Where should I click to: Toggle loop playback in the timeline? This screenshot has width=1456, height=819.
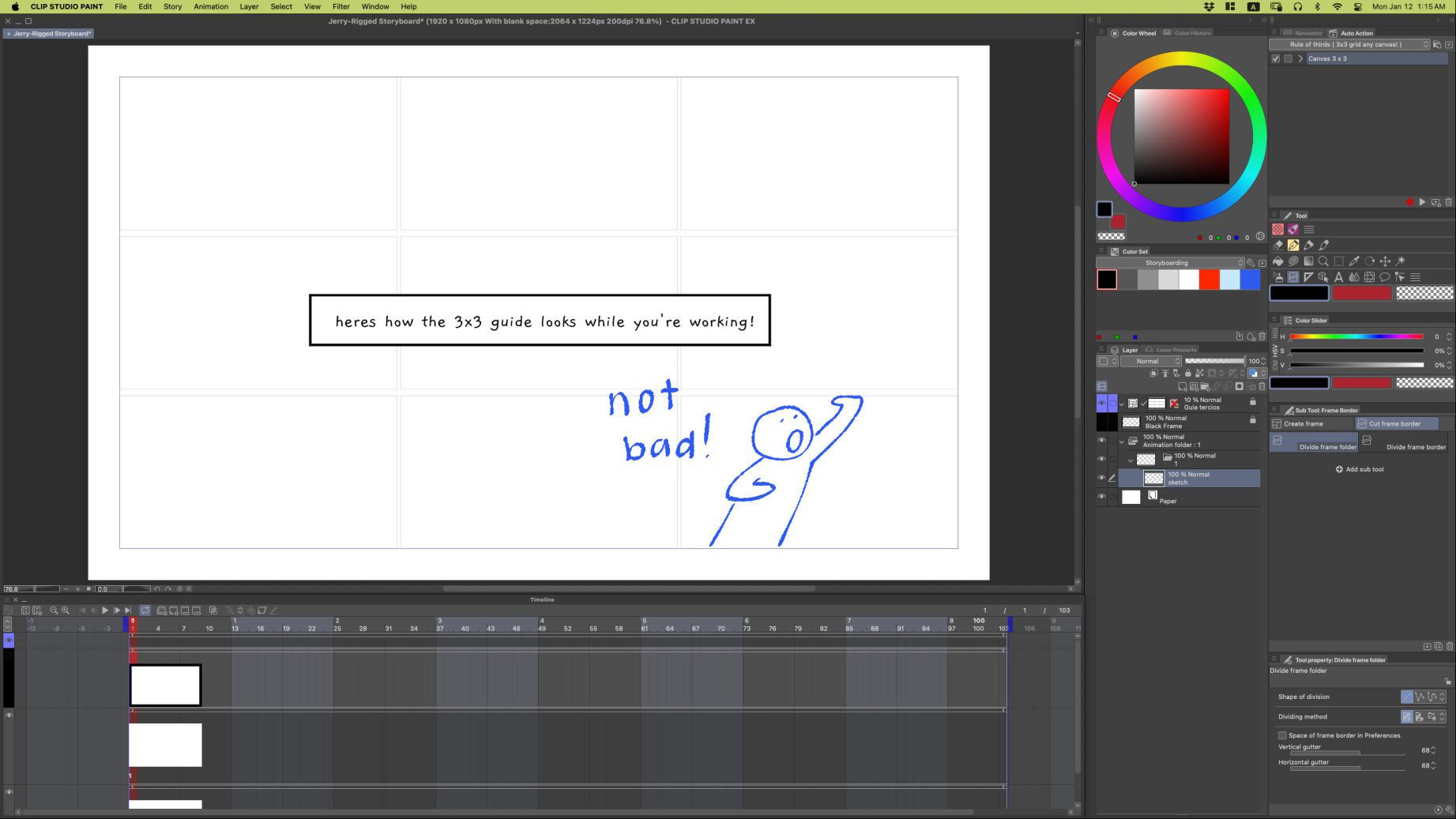pyautogui.click(x=145, y=610)
